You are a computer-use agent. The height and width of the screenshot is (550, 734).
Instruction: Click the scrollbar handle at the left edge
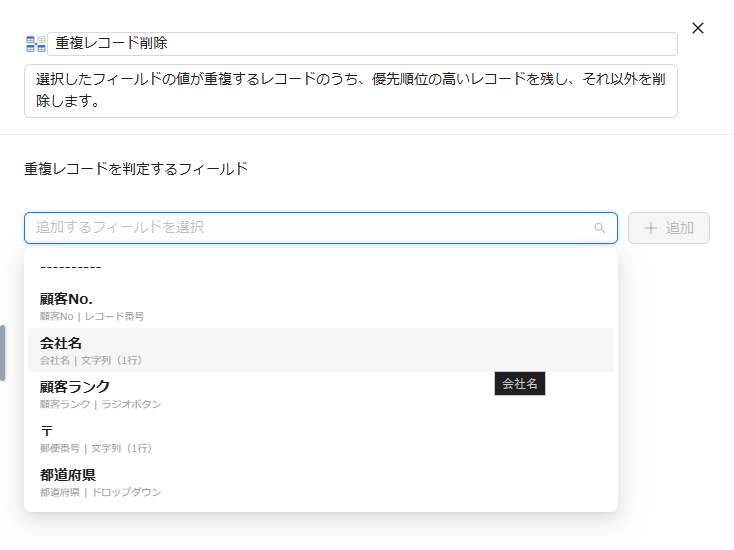pos(2,353)
